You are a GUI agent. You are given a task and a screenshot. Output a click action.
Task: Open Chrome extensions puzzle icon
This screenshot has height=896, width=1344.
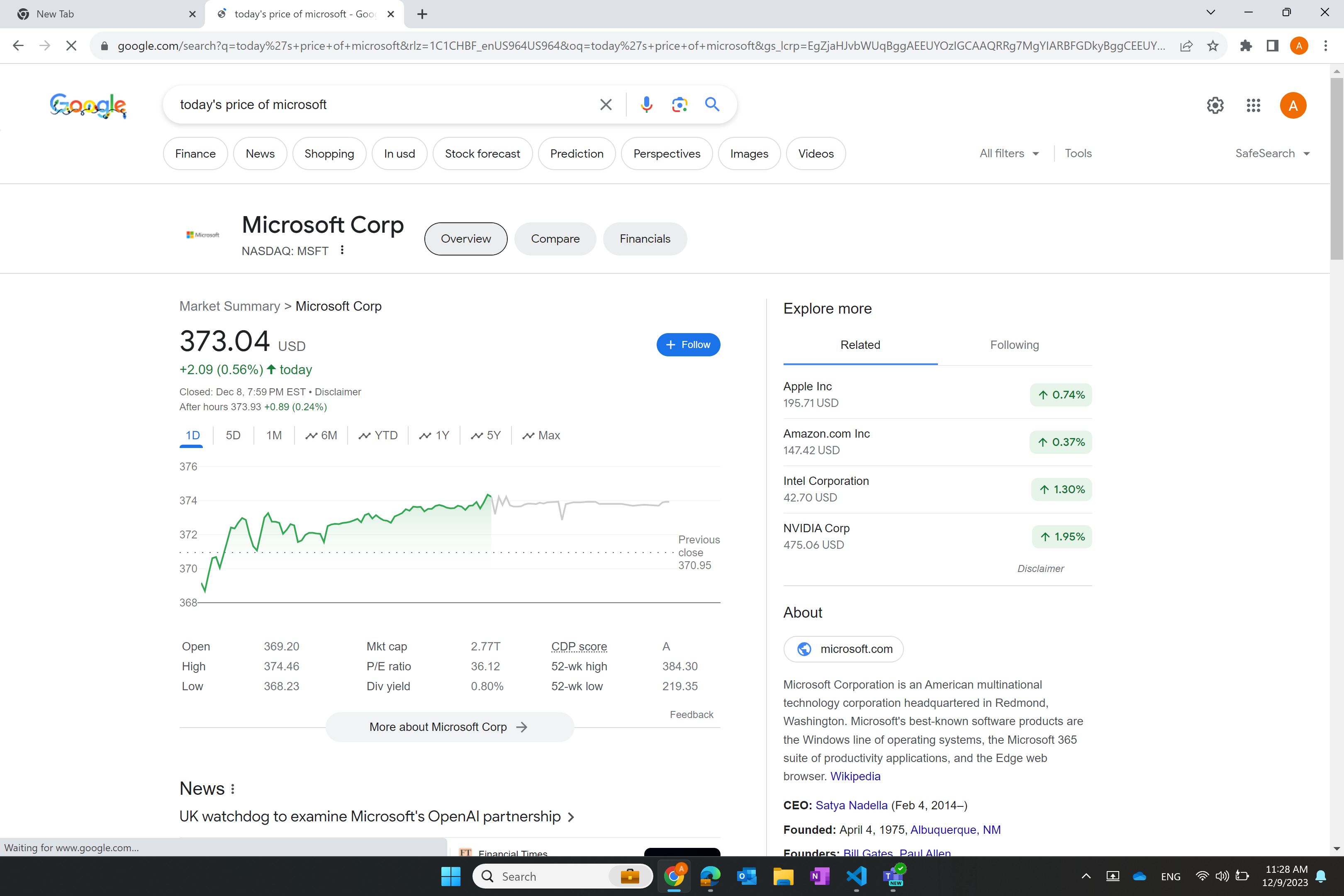(1246, 46)
